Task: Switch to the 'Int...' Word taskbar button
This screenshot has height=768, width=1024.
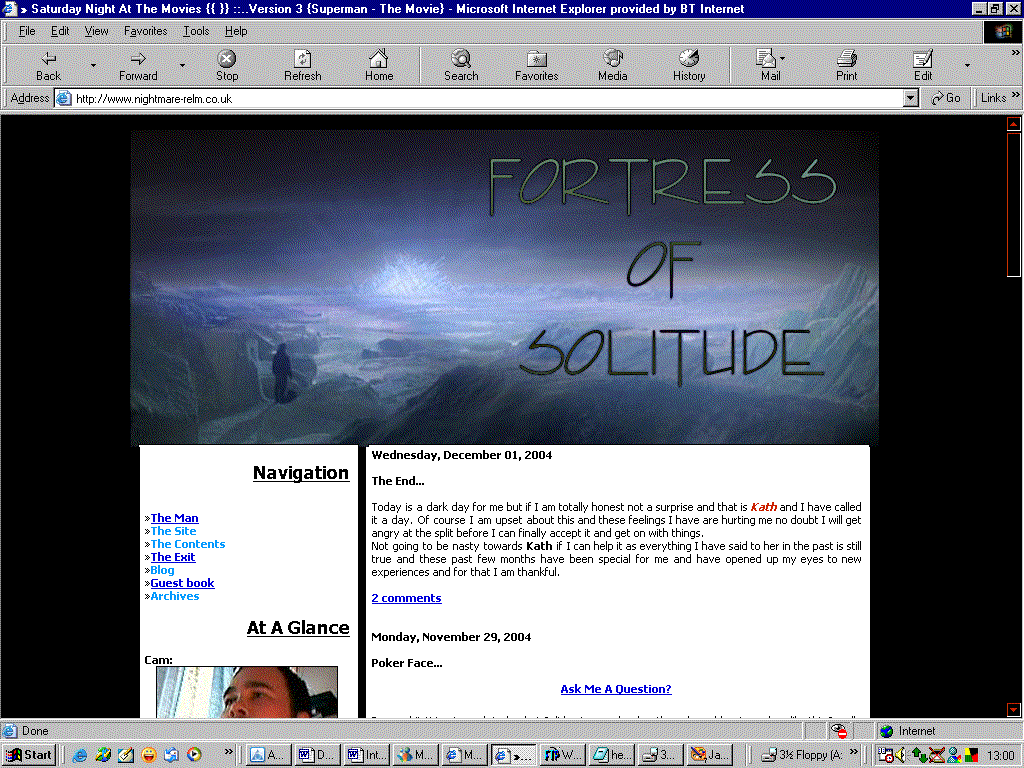Action: point(366,755)
